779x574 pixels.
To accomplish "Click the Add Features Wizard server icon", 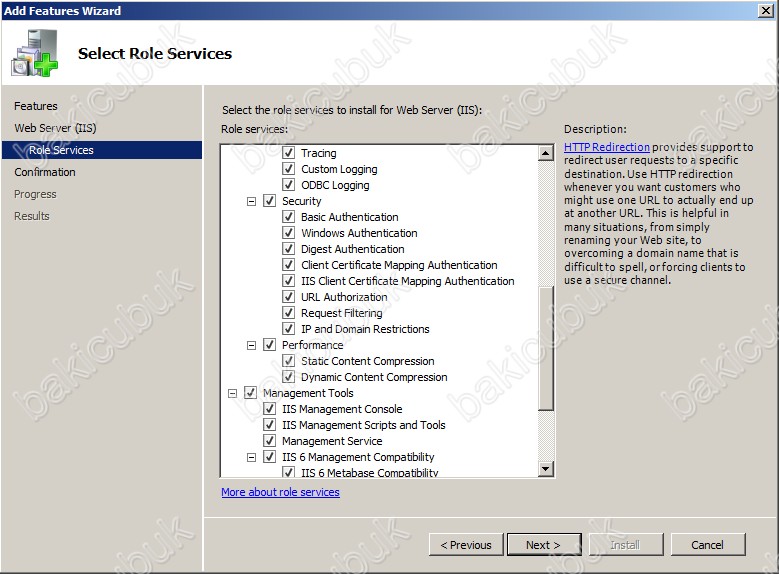I will [35, 53].
